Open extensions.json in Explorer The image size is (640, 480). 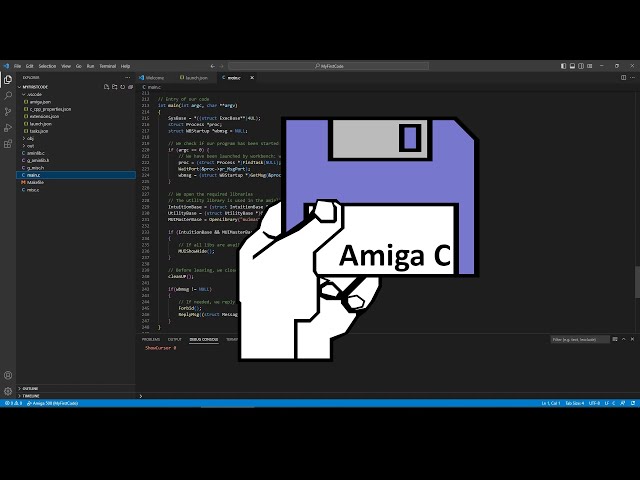coord(44,116)
